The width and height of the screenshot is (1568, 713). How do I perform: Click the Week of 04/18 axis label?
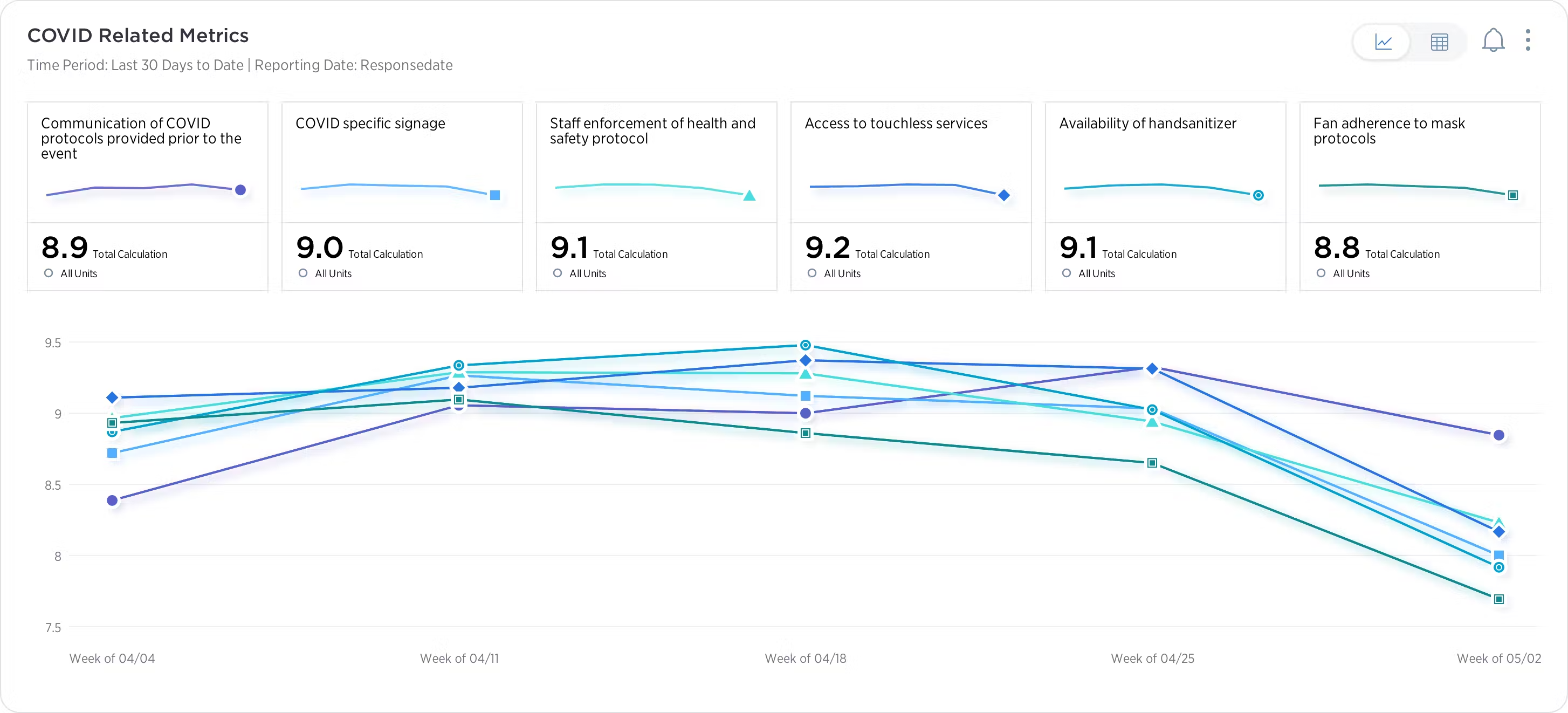tap(804, 658)
